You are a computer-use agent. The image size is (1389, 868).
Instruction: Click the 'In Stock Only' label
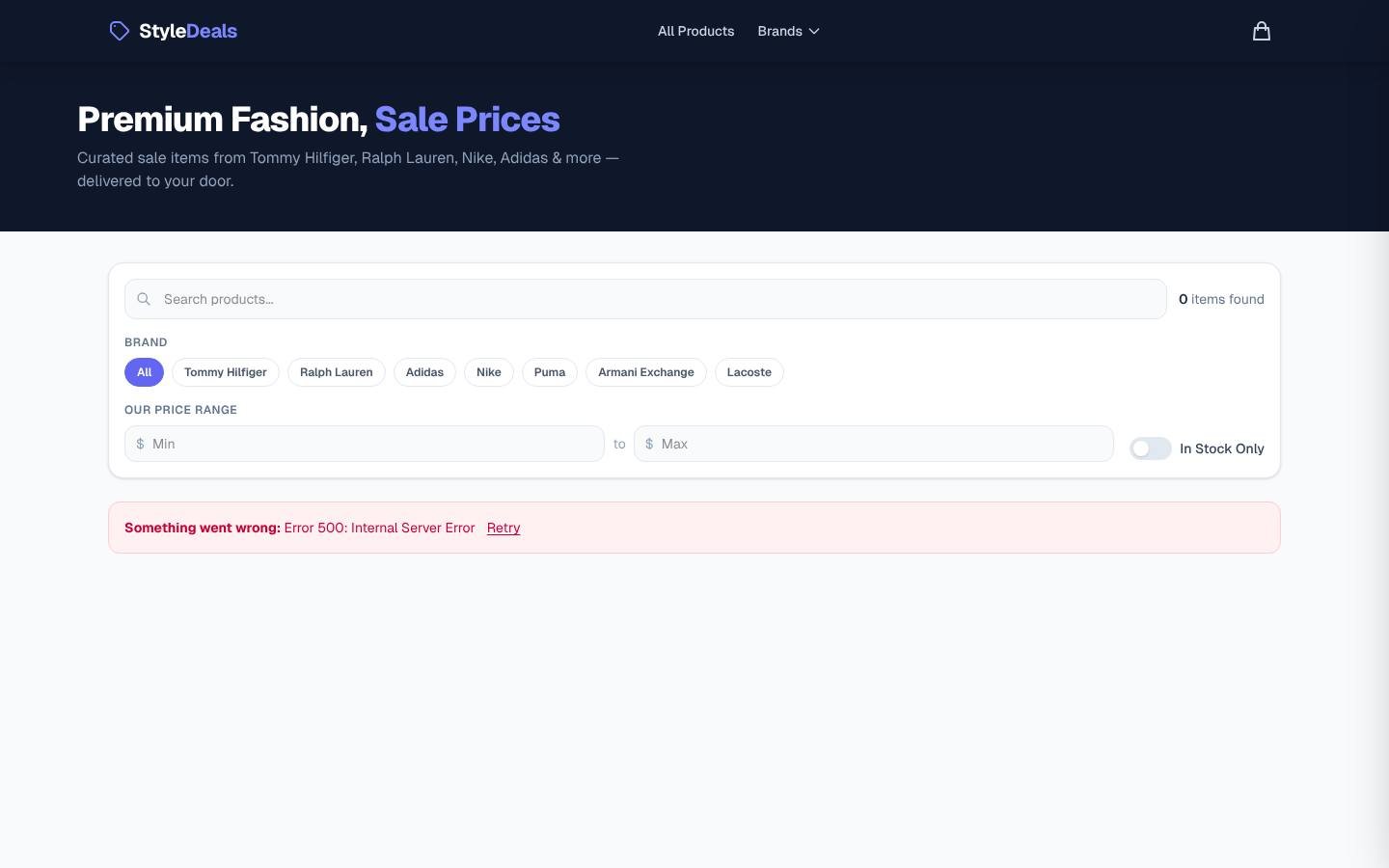1222,448
